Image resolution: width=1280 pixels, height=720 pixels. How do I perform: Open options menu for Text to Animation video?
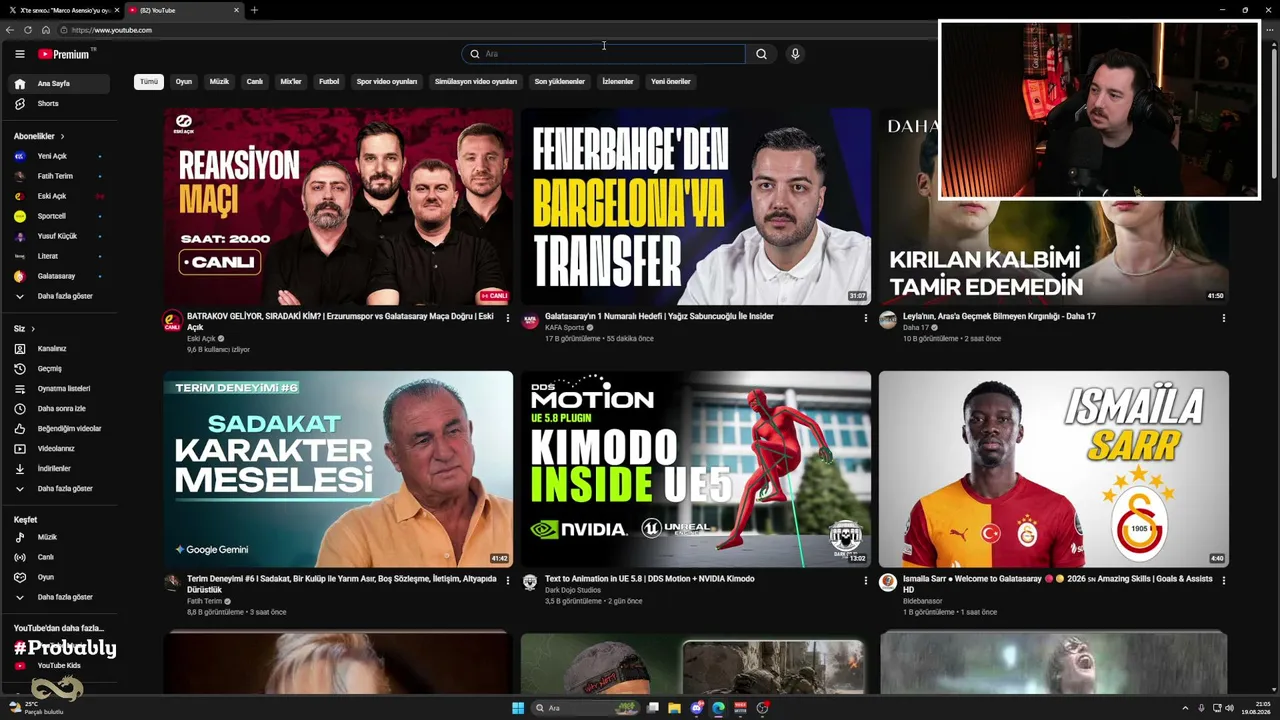coord(865,580)
